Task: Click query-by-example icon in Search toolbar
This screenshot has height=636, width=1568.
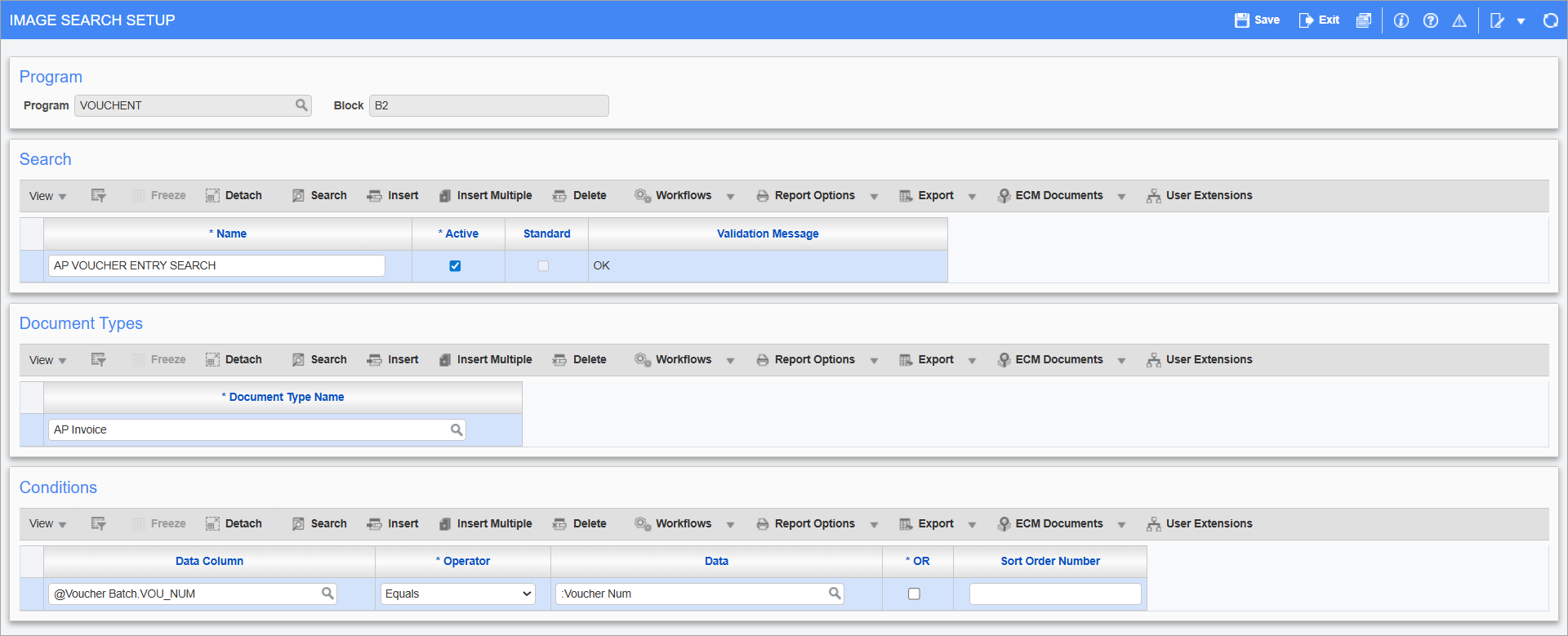Action: point(99,196)
